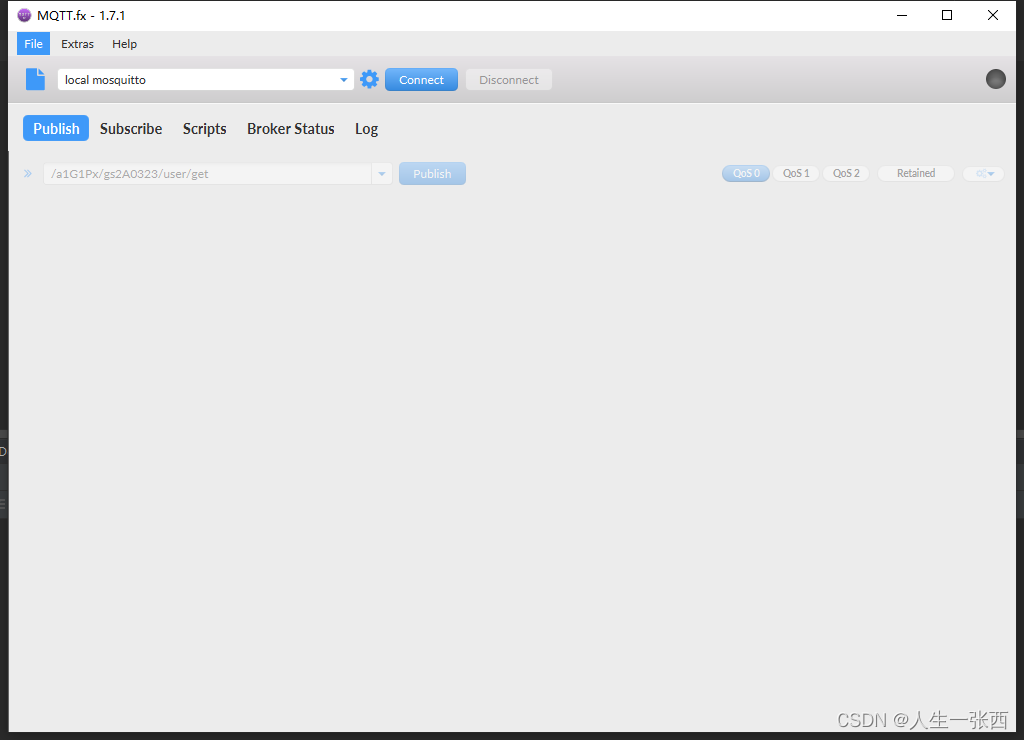Click the blue Connect button
The image size is (1024, 740).
click(421, 80)
